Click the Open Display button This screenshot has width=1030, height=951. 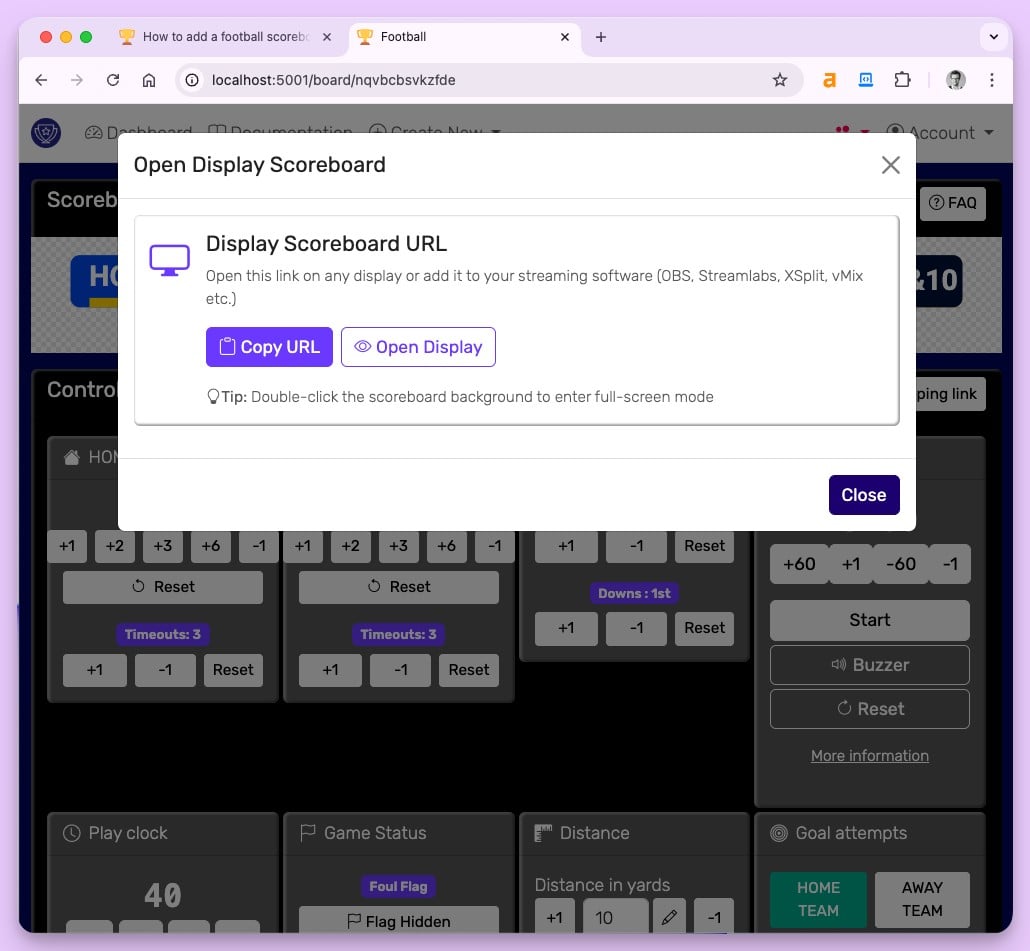coord(418,347)
